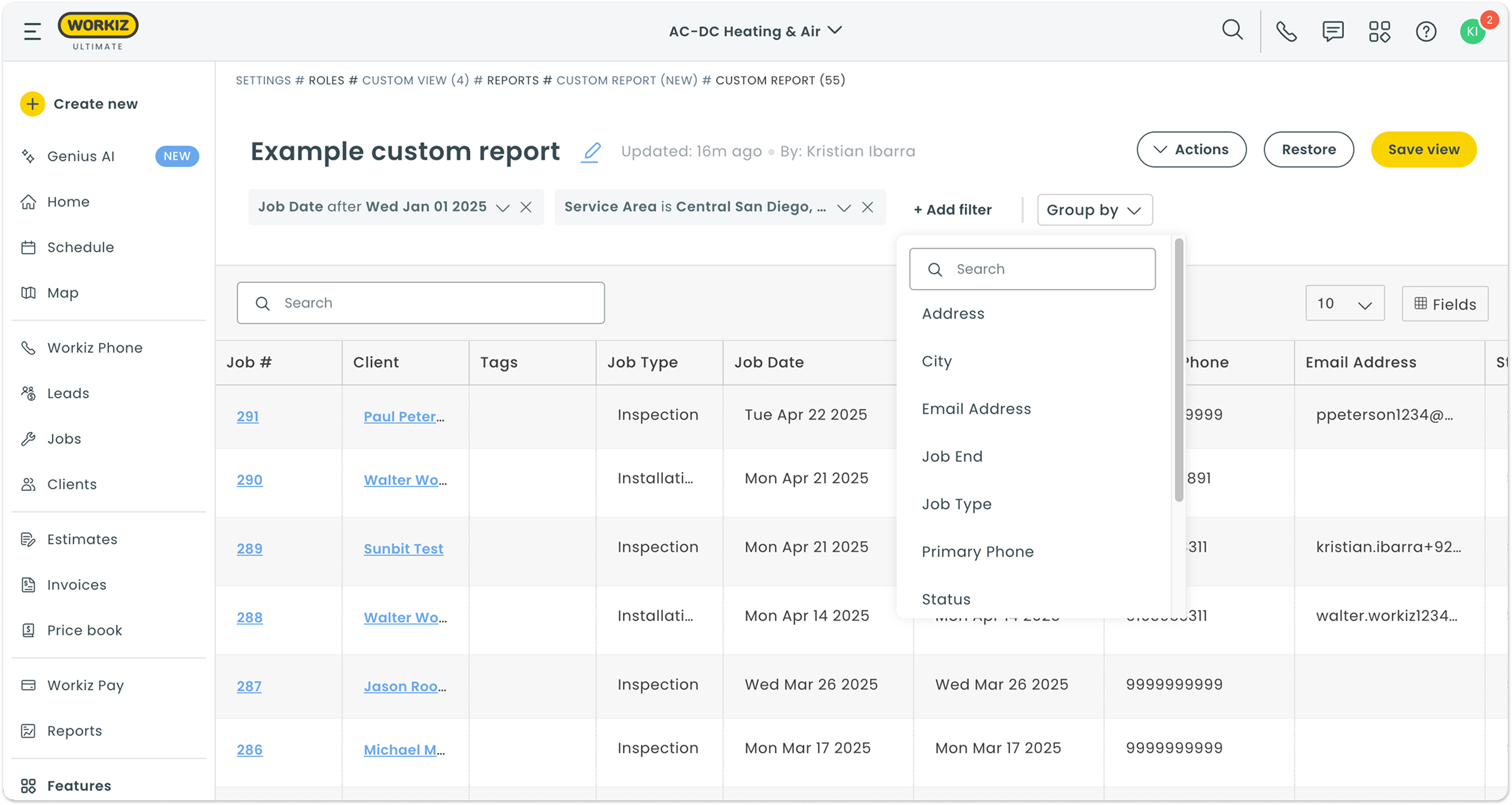
Task: Select Address in group by list
Action: coord(953,314)
